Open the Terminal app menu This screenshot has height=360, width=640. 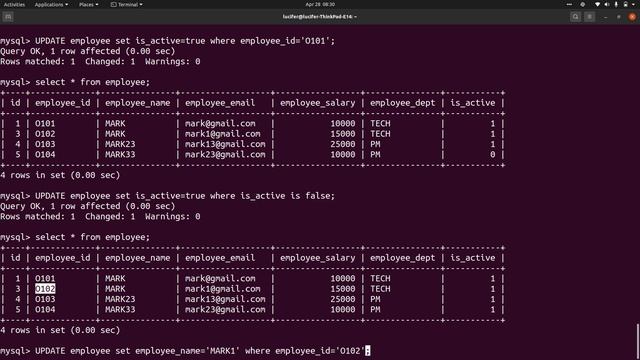point(127,4)
